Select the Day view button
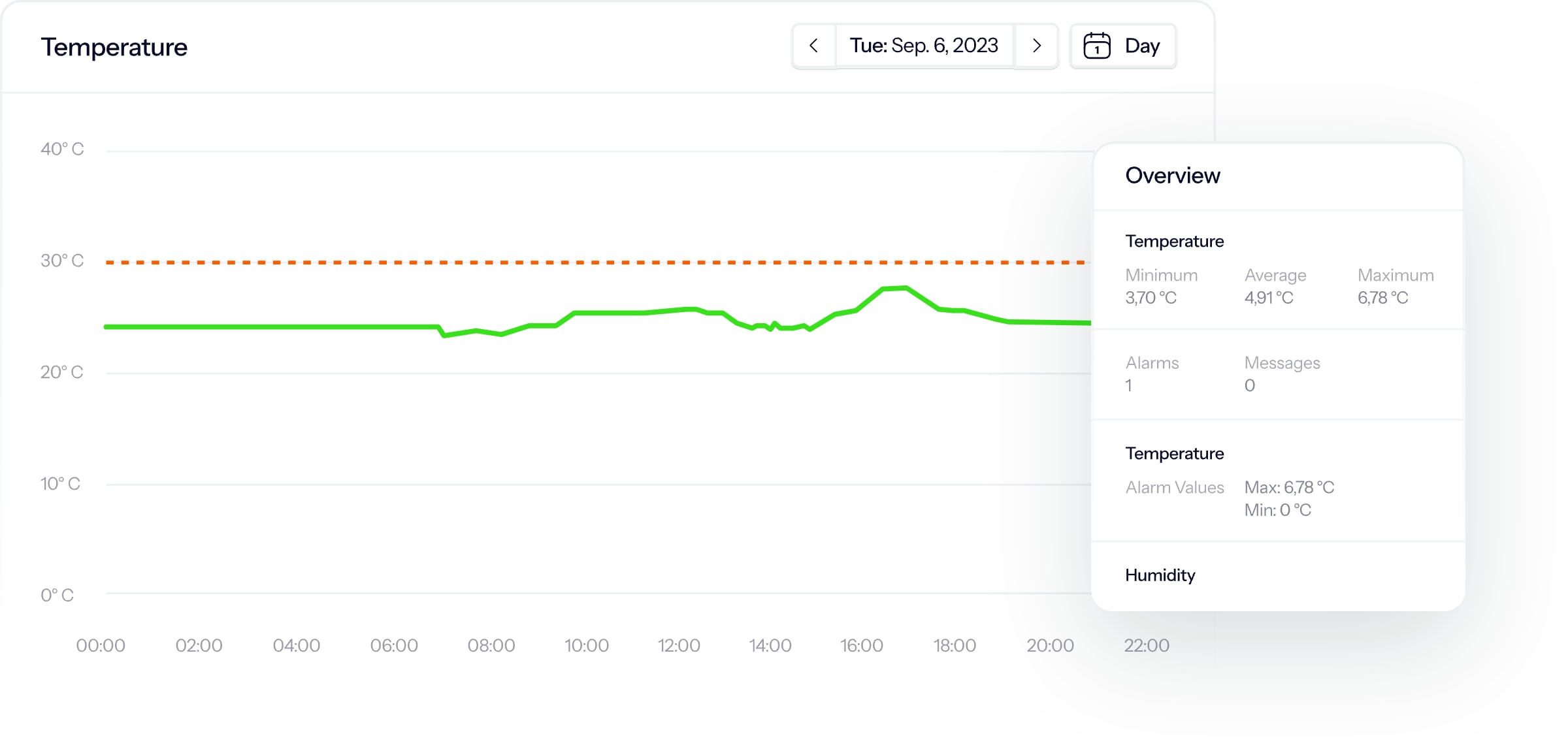Image resolution: width=1568 pixels, height=747 pixels. (x=1123, y=46)
